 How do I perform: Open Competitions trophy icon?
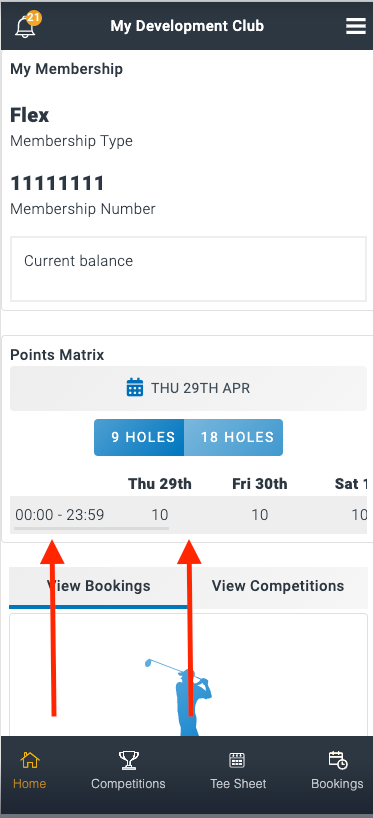[x=128, y=760]
